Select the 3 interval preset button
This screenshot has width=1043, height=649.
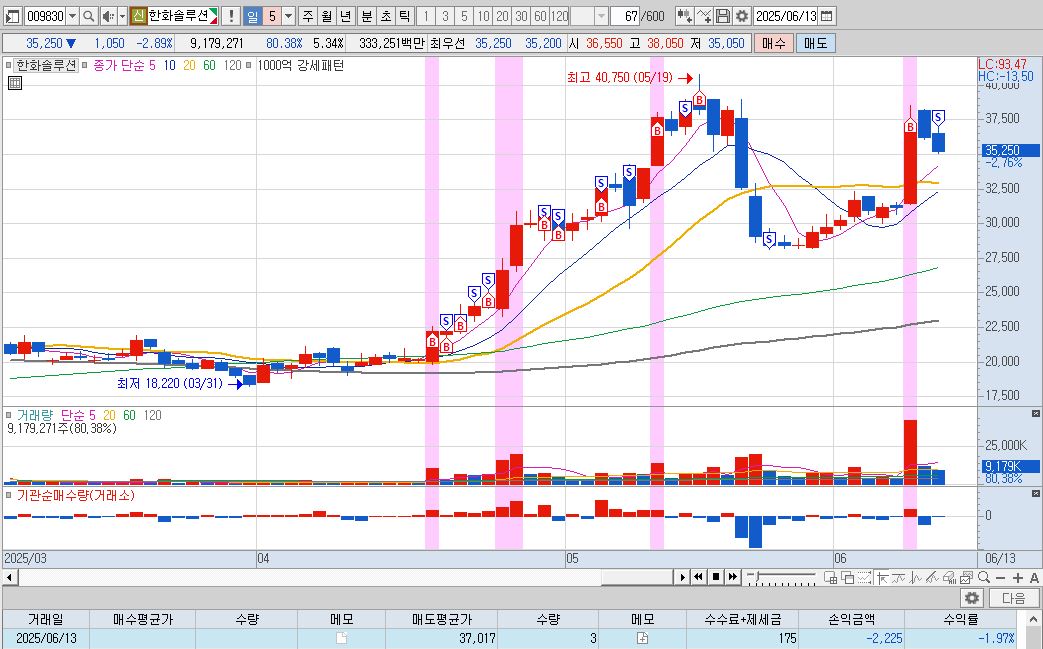click(445, 16)
